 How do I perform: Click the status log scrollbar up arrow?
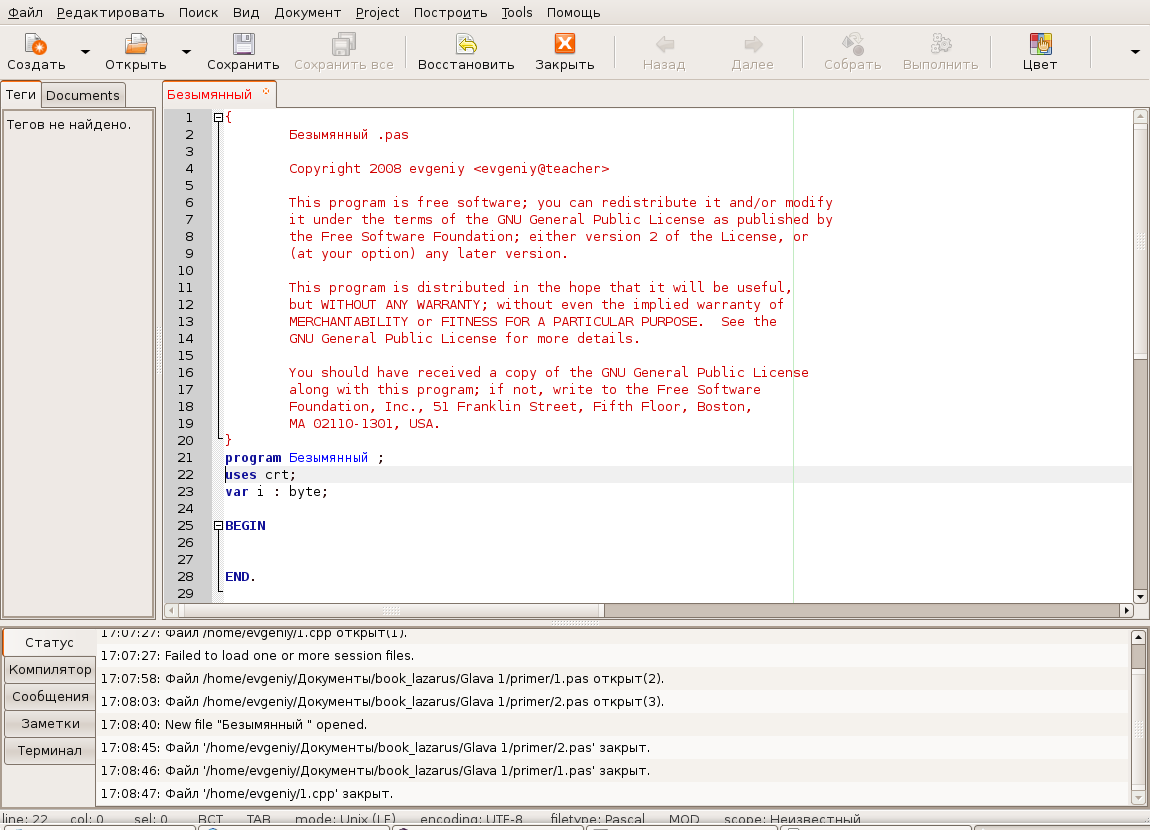click(x=1138, y=637)
